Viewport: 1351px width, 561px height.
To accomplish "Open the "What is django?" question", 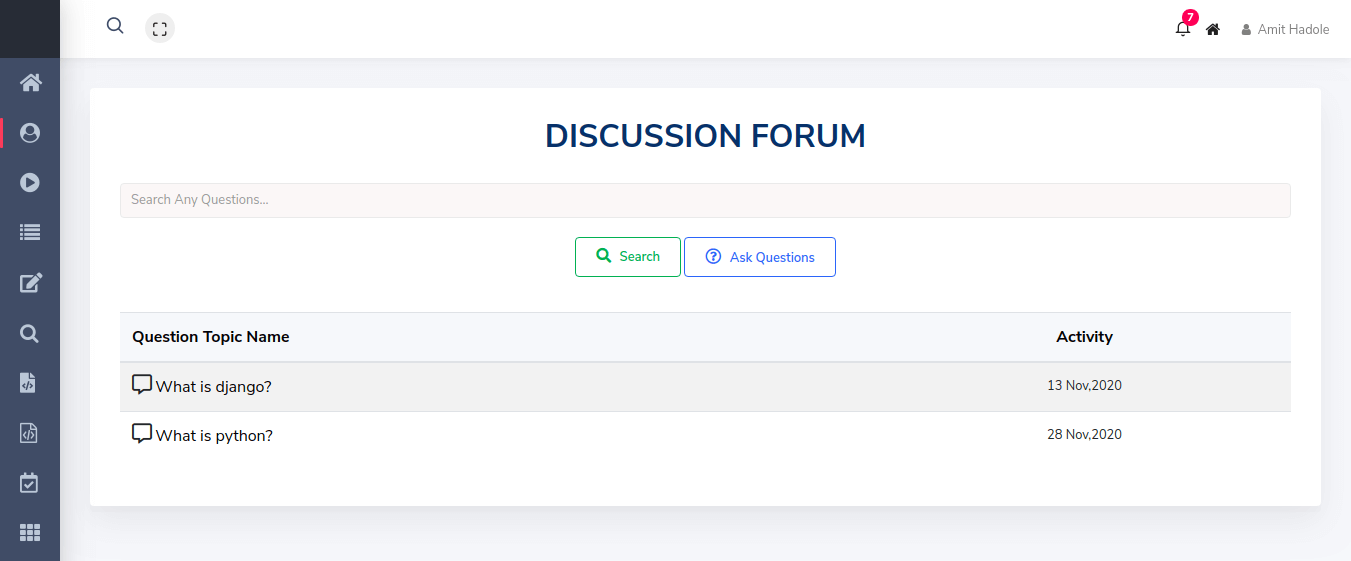I will click(213, 387).
